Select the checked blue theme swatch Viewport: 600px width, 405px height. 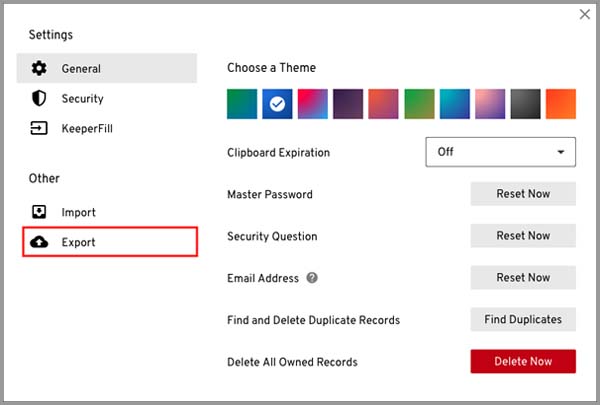tap(277, 104)
